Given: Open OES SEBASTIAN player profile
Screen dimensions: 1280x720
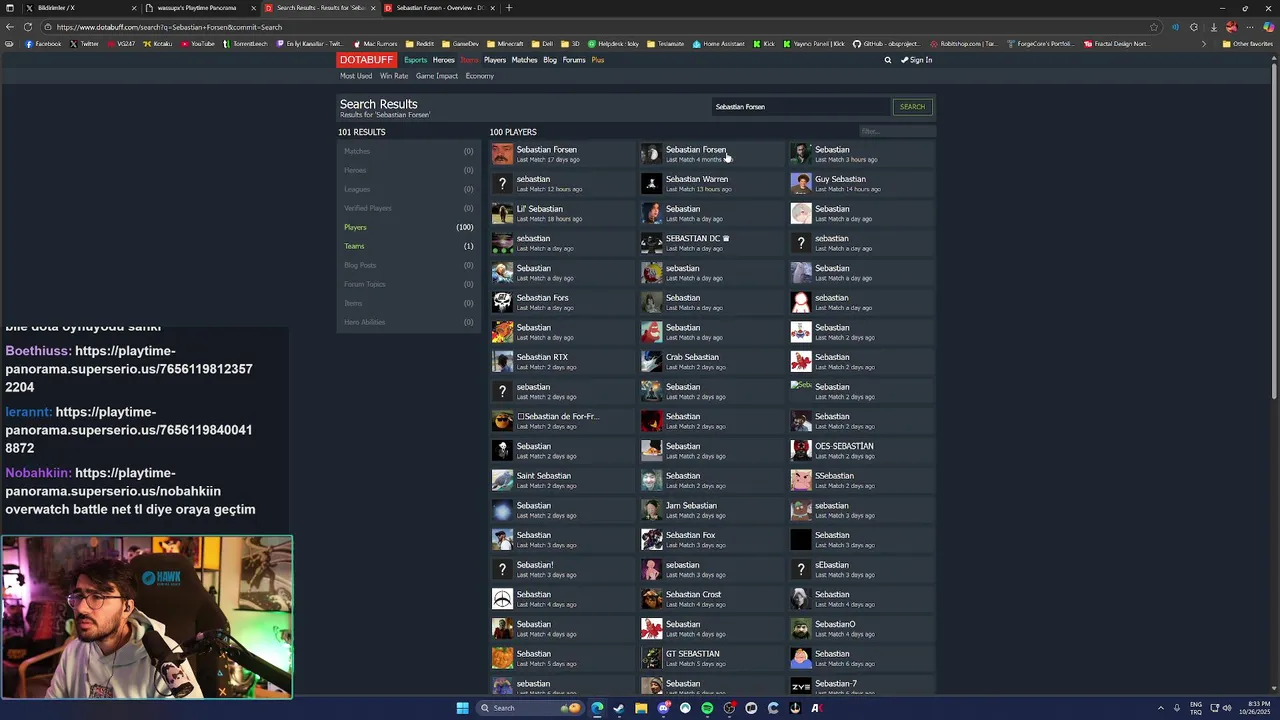Looking at the screenshot, I should pos(844,446).
